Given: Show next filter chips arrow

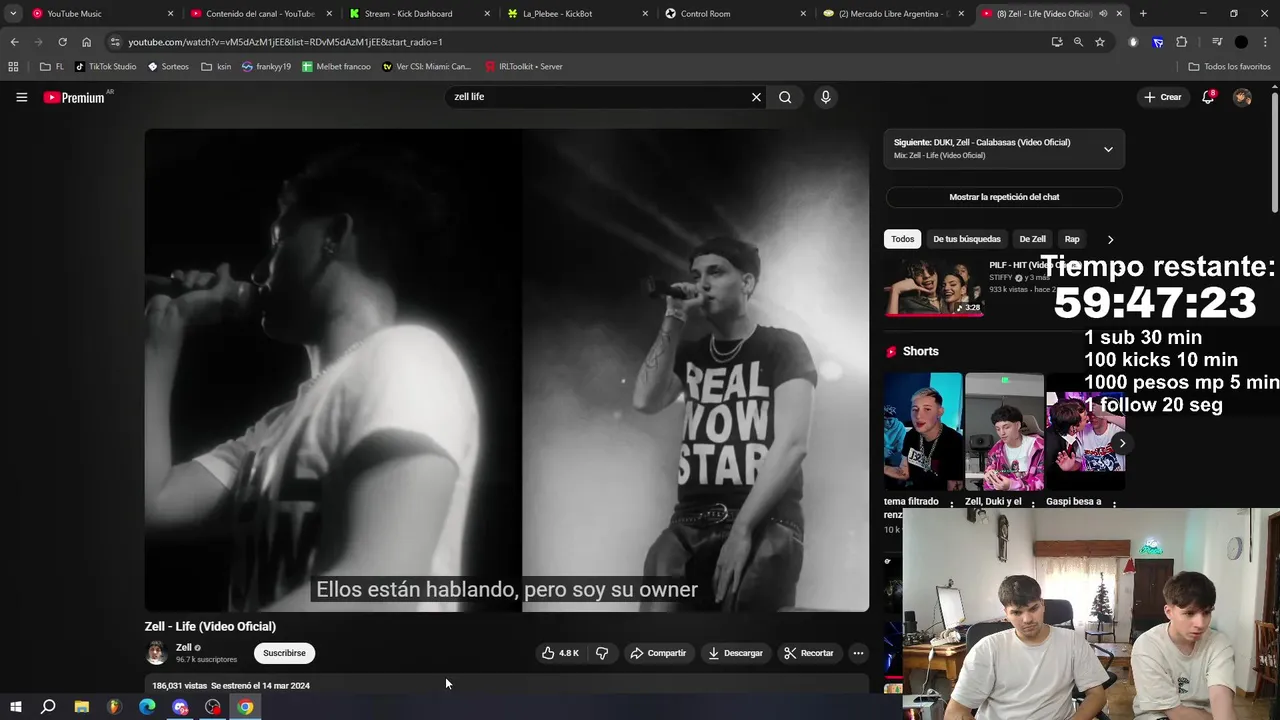Looking at the screenshot, I should pos(1110,240).
